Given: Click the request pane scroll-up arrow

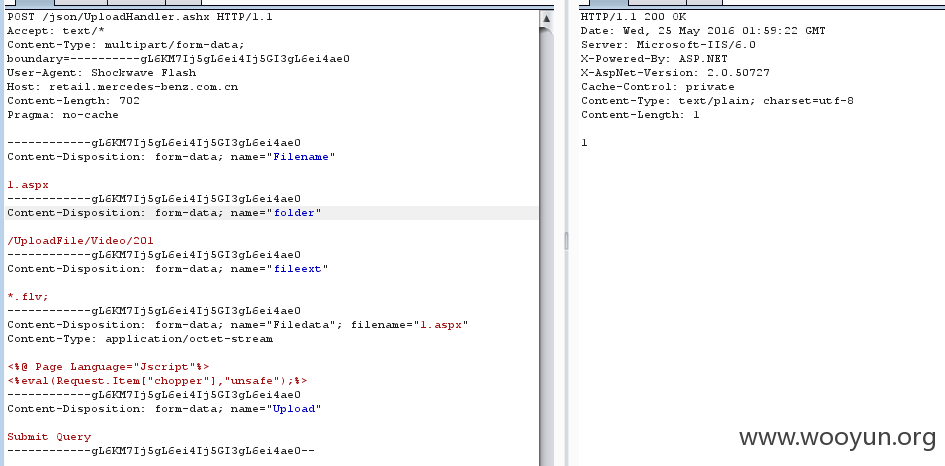Looking at the screenshot, I should point(547,19).
